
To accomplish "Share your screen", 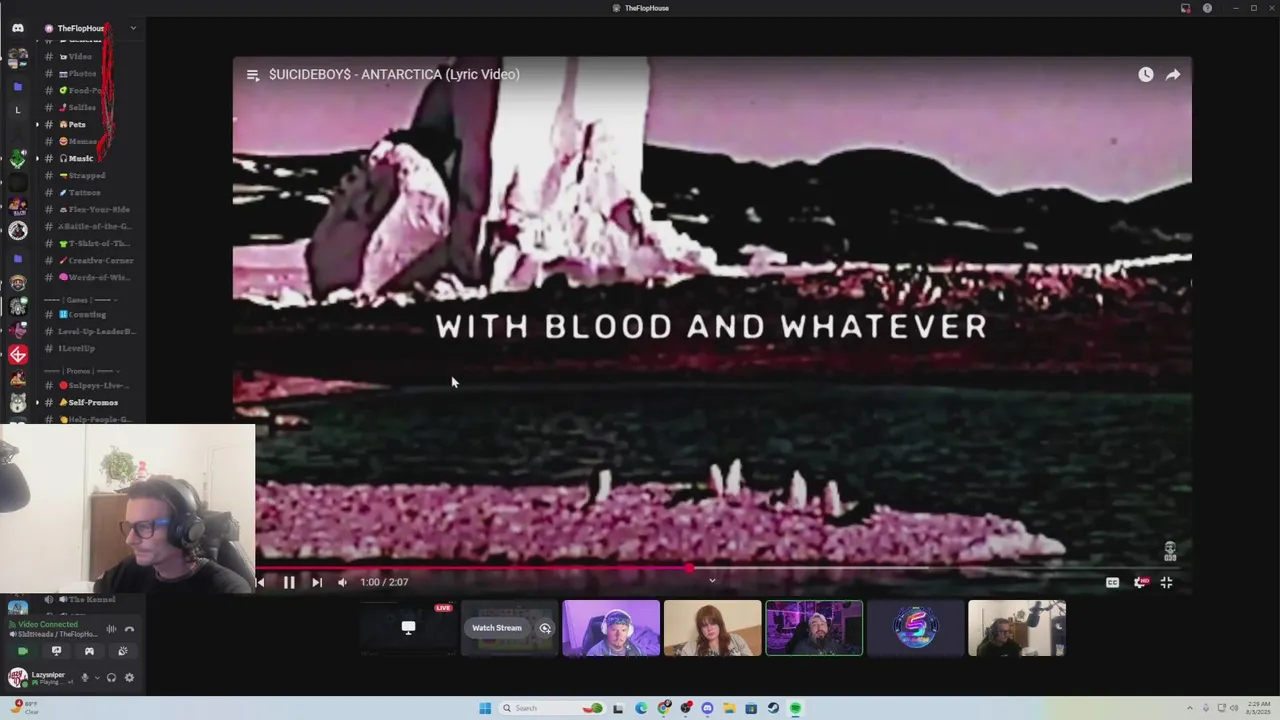I will tap(56, 651).
